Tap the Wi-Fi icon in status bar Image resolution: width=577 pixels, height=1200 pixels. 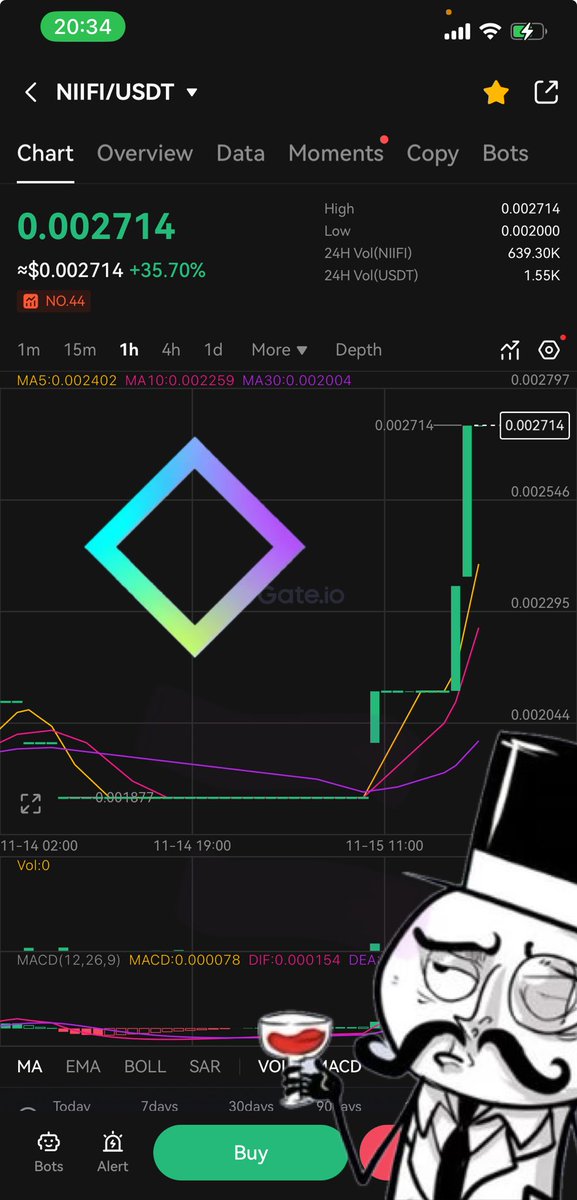coord(490,31)
